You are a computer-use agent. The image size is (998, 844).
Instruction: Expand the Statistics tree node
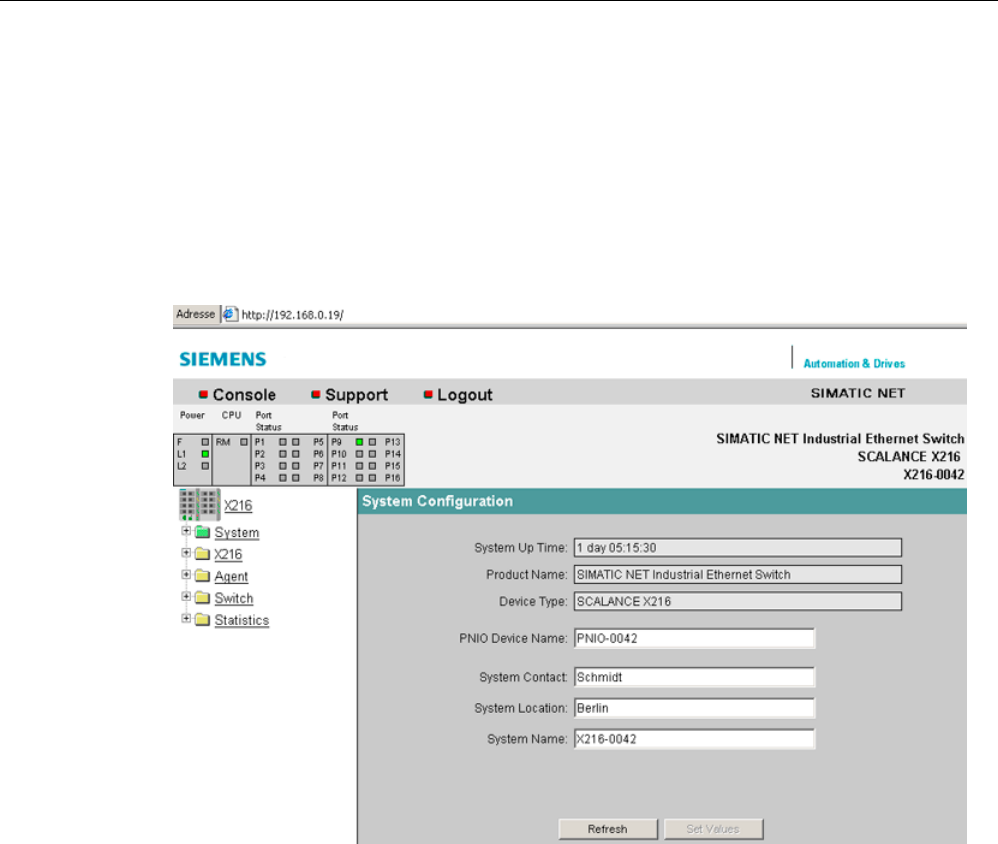tap(186, 618)
